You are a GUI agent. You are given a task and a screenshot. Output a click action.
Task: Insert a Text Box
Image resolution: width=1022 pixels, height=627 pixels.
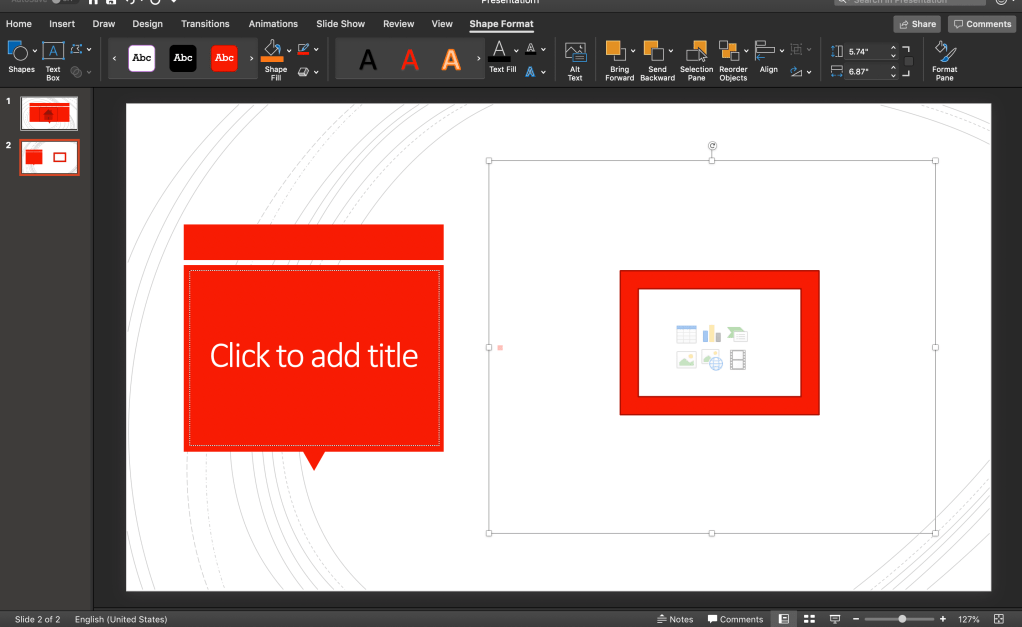click(x=53, y=59)
